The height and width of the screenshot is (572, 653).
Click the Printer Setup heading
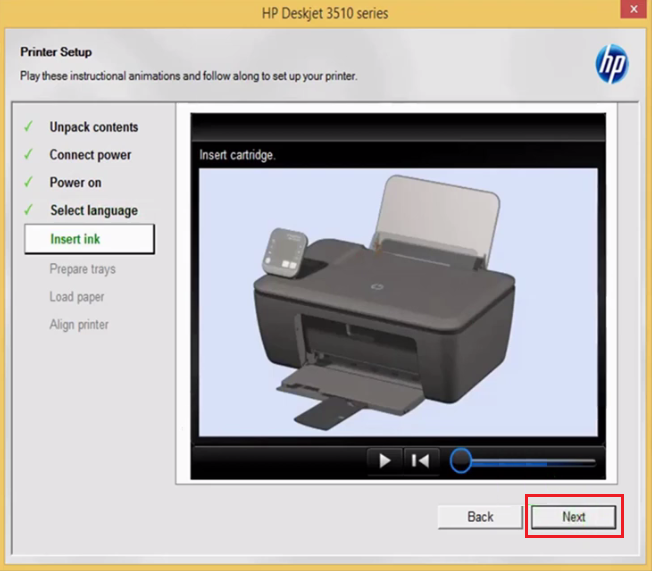[56, 52]
